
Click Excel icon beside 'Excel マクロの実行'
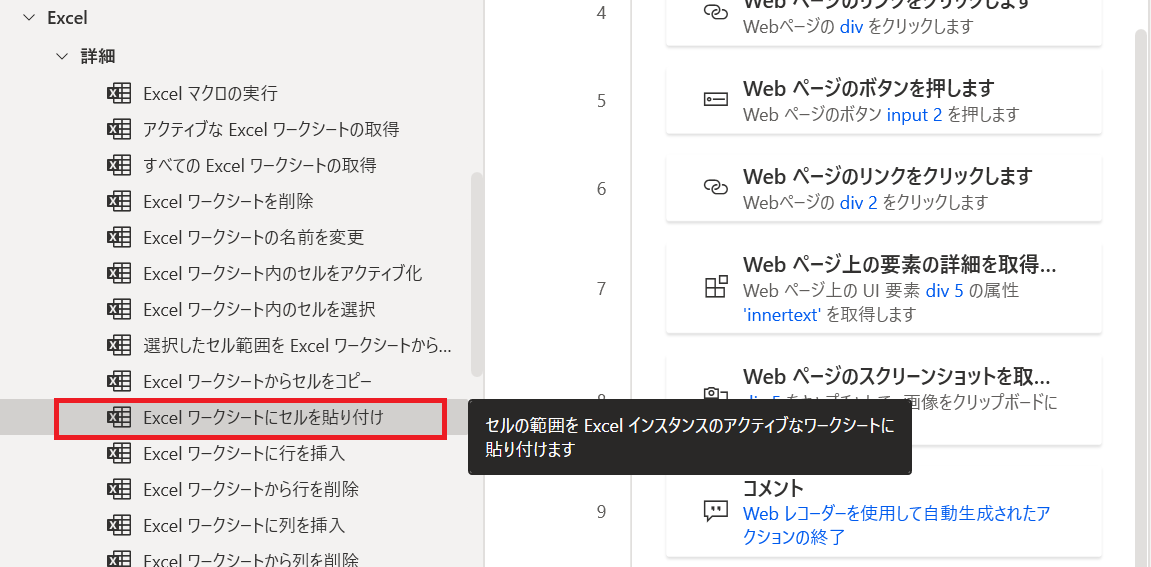(119, 93)
